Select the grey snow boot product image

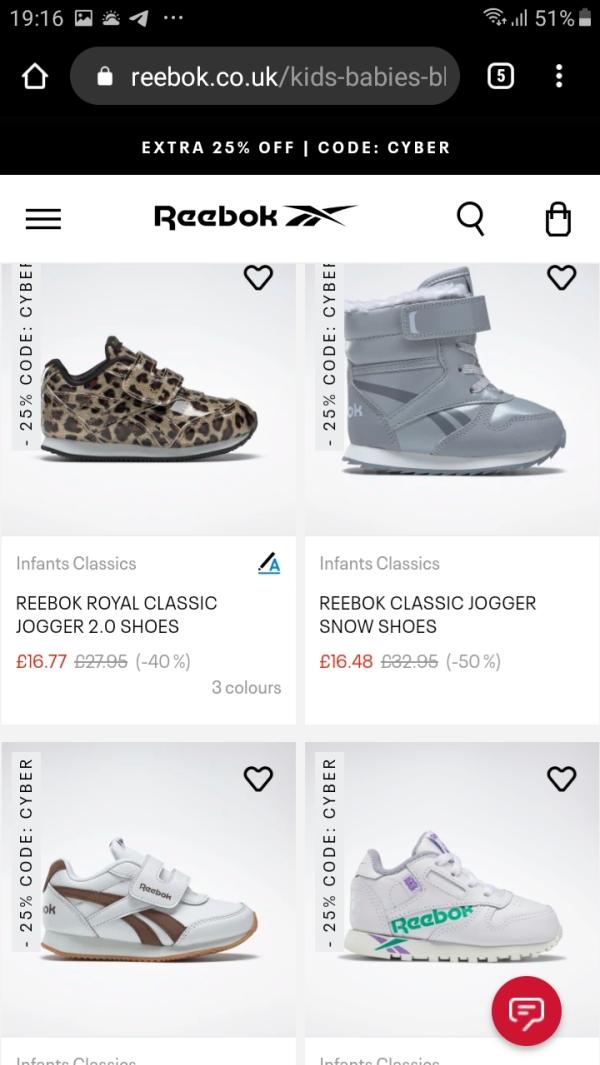pos(452,385)
